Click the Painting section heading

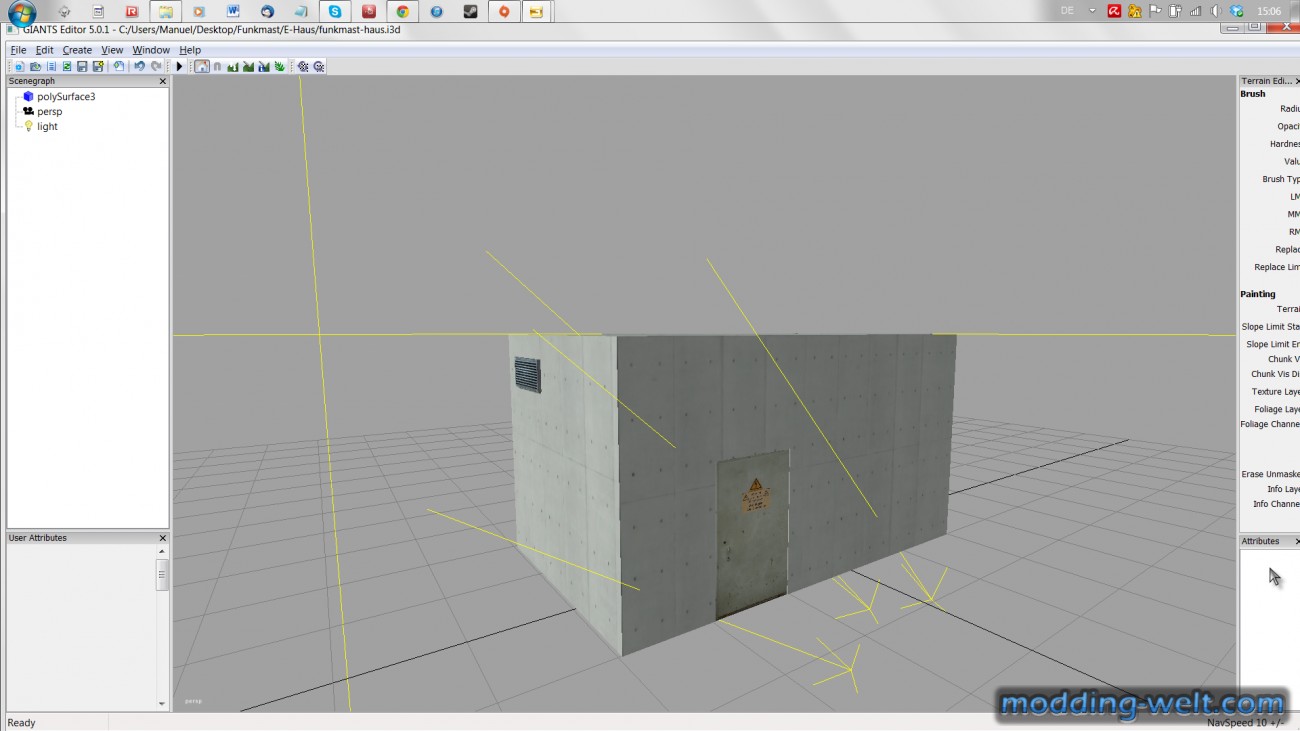click(x=1258, y=294)
